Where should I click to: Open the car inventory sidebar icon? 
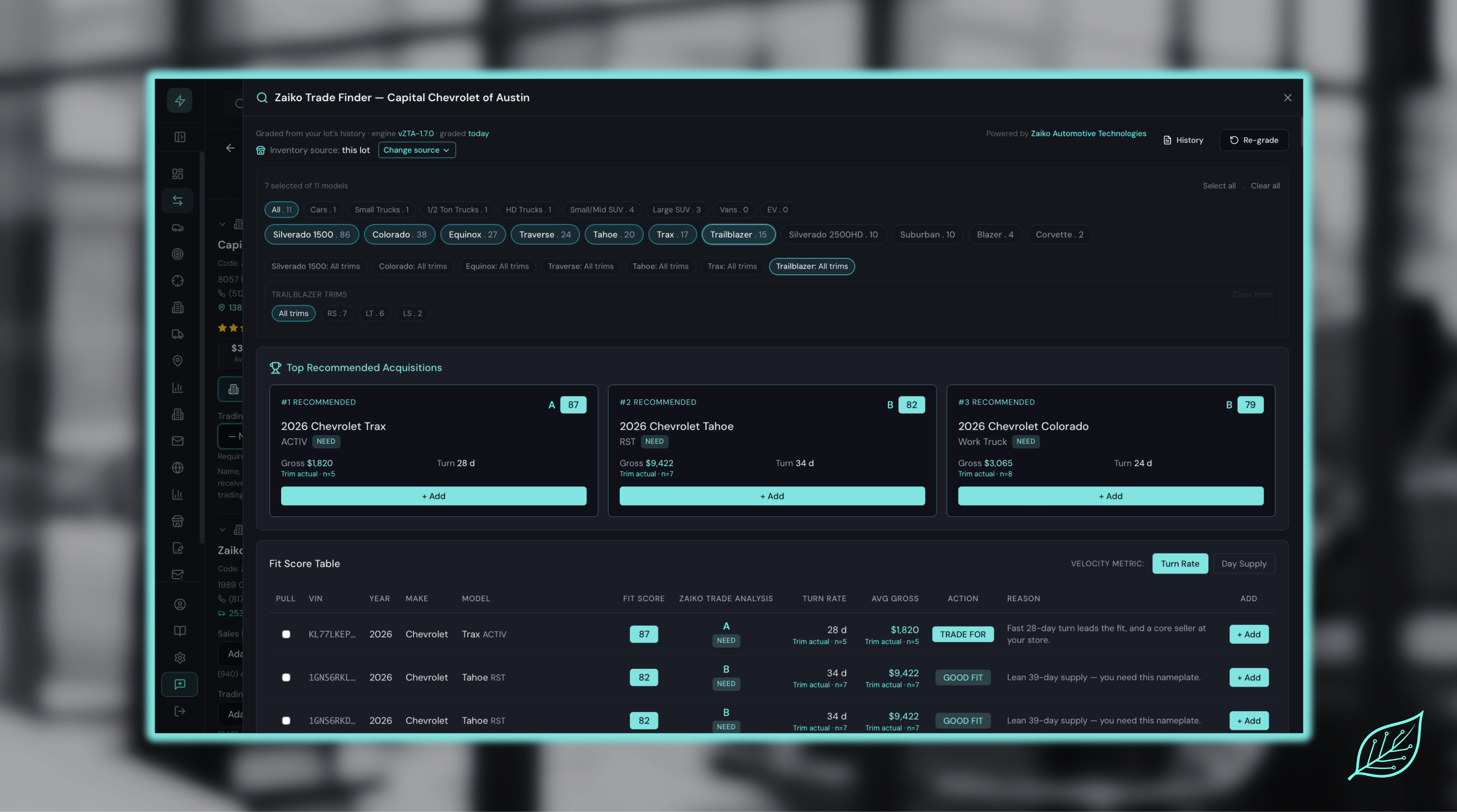pos(178,227)
